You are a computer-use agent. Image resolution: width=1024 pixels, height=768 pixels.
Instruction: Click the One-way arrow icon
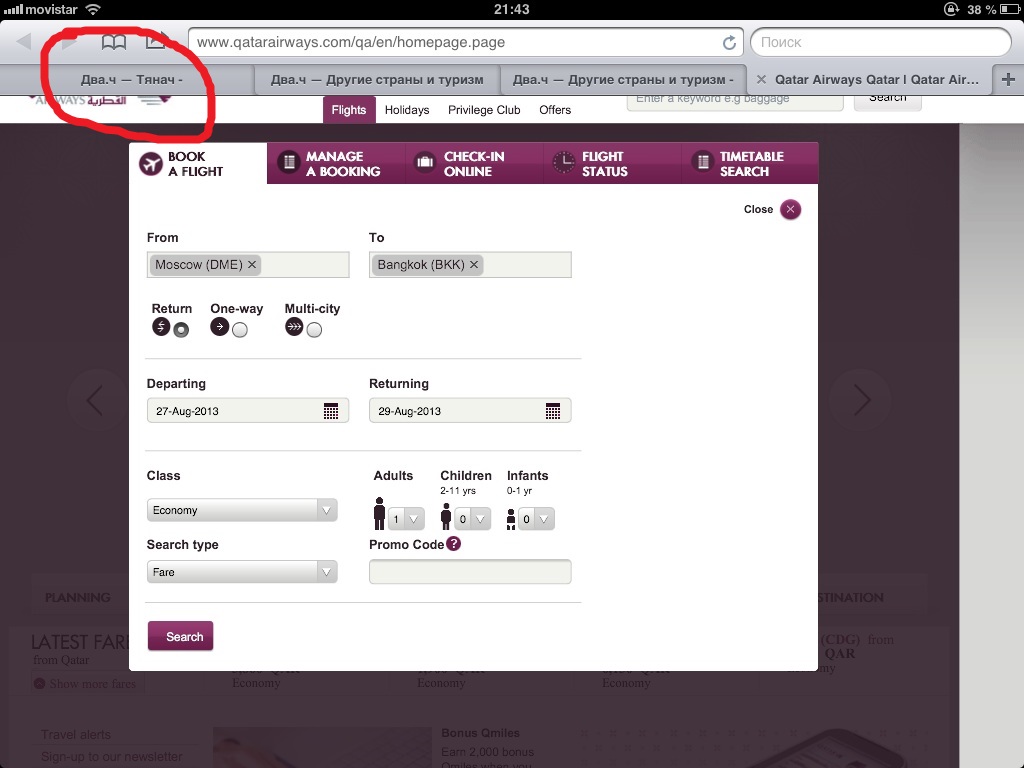click(x=219, y=327)
